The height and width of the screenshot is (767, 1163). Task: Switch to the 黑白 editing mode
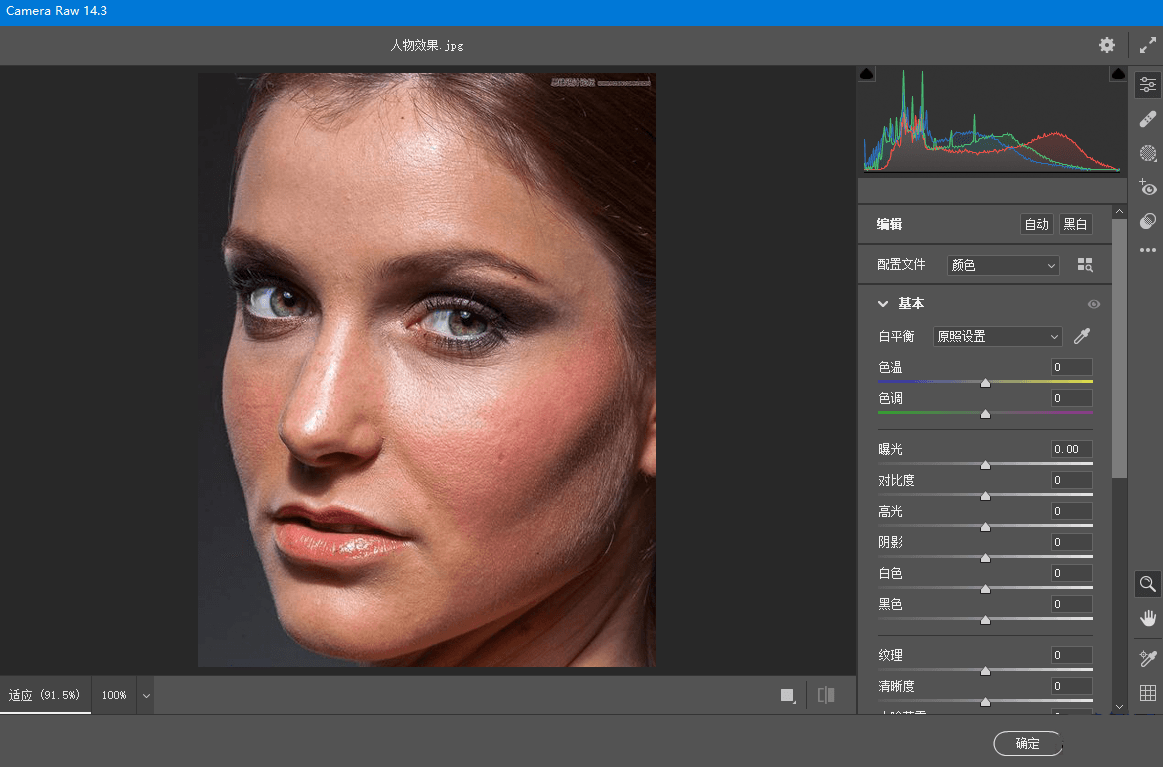pyautogui.click(x=1075, y=224)
